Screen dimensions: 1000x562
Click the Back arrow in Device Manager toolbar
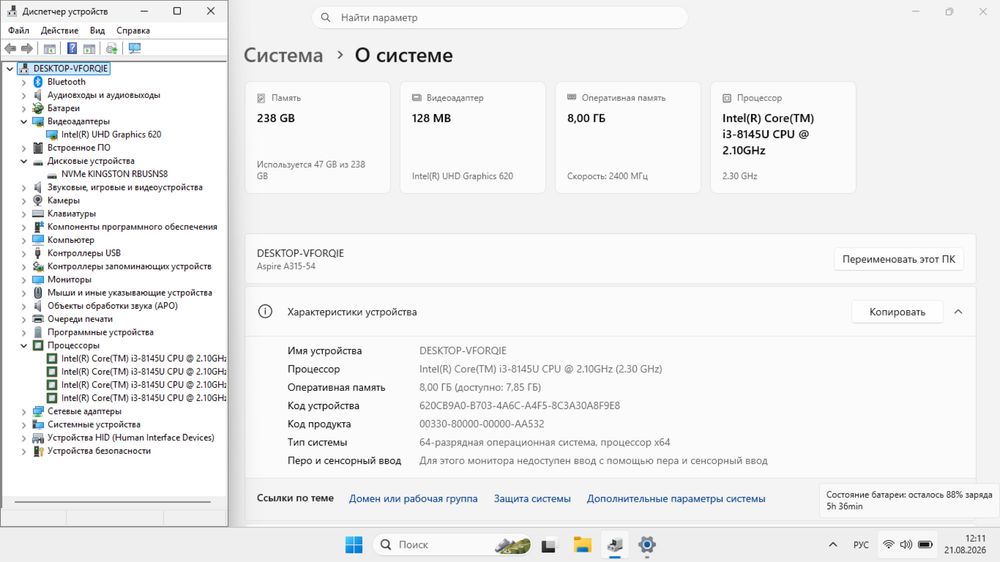tap(10, 48)
